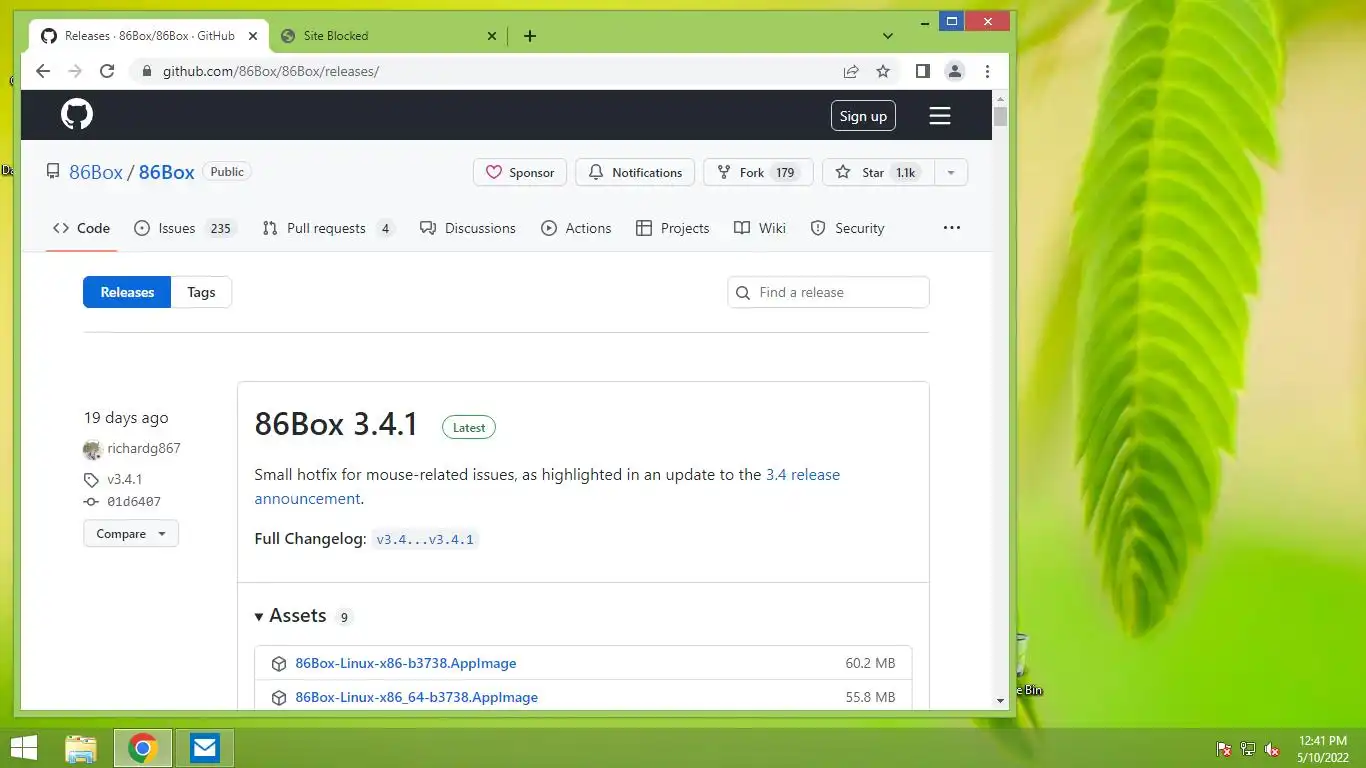The height and width of the screenshot is (768, 1366).
Task: Click the scrollbar down arrow
Action: tap(1000, 701)
